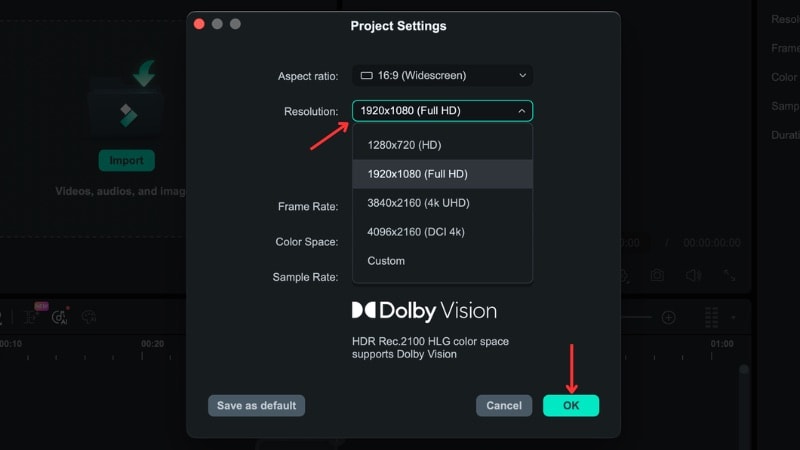The height and width of the screenshot is (450, 800).
Task: Close the Project Settings dialog with red button
Action: (199, 24)
